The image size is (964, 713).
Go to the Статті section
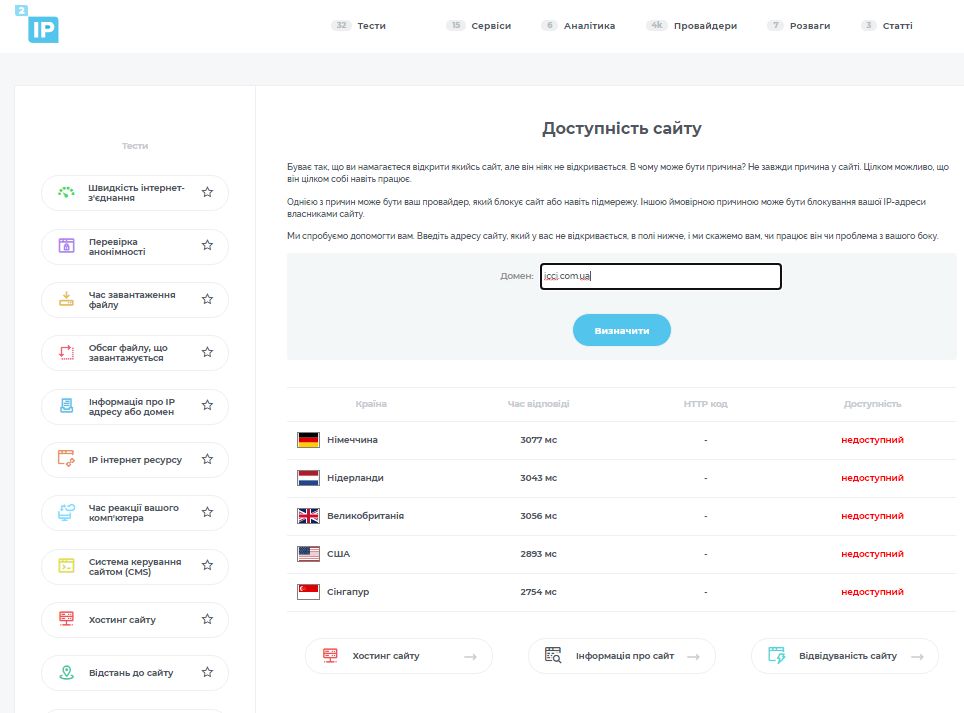pyautogui.click(x=897, y=26)
